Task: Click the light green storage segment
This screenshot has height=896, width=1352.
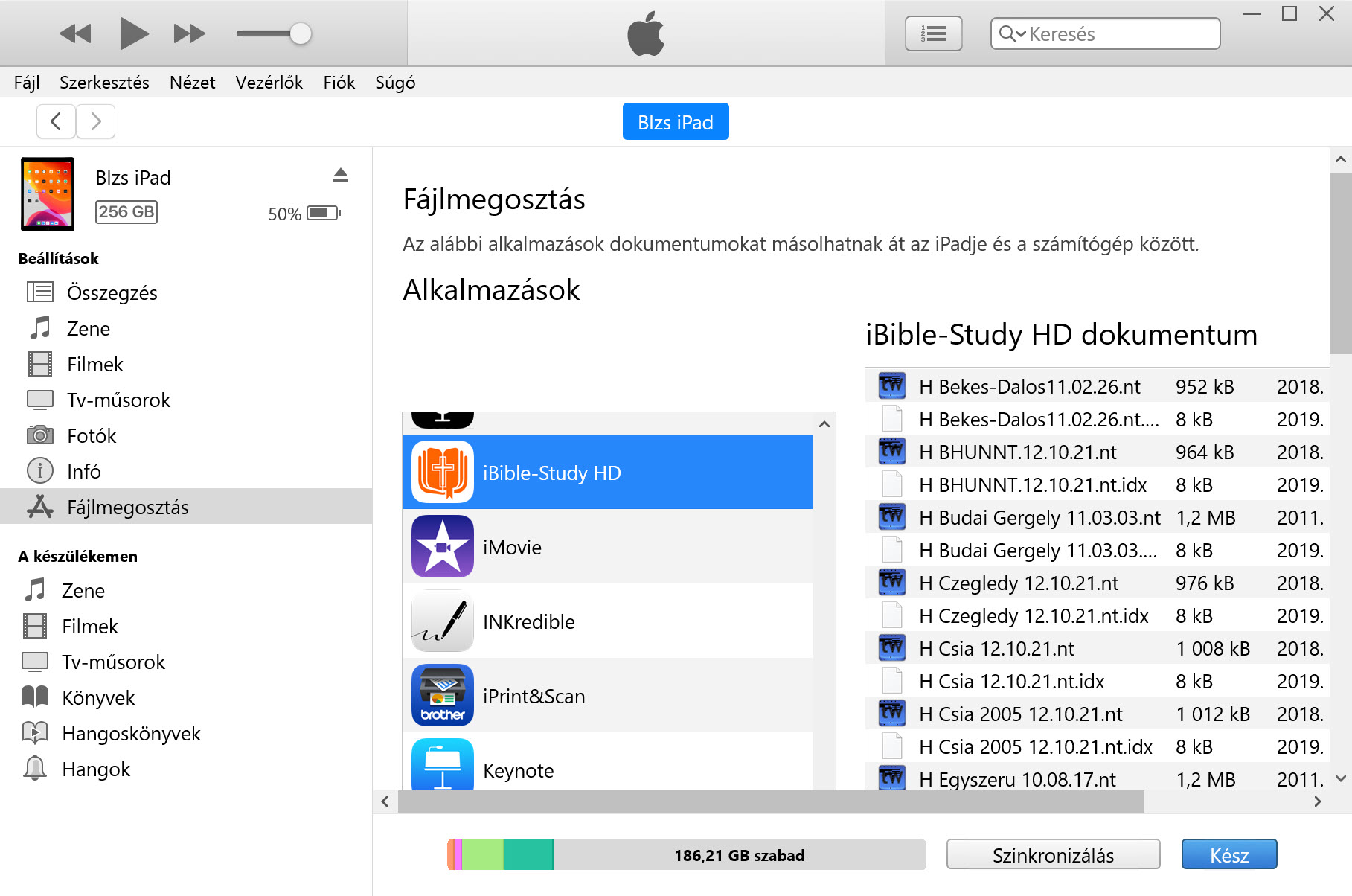Action: [483, 854]
